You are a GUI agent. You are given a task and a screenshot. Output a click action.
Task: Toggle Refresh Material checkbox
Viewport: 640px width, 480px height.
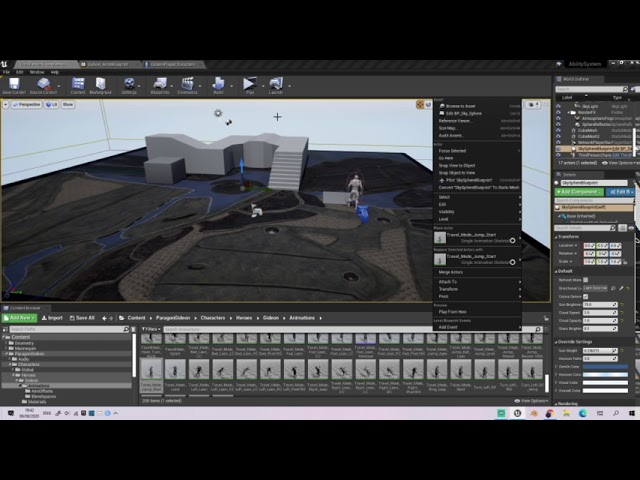pos(586,280)
